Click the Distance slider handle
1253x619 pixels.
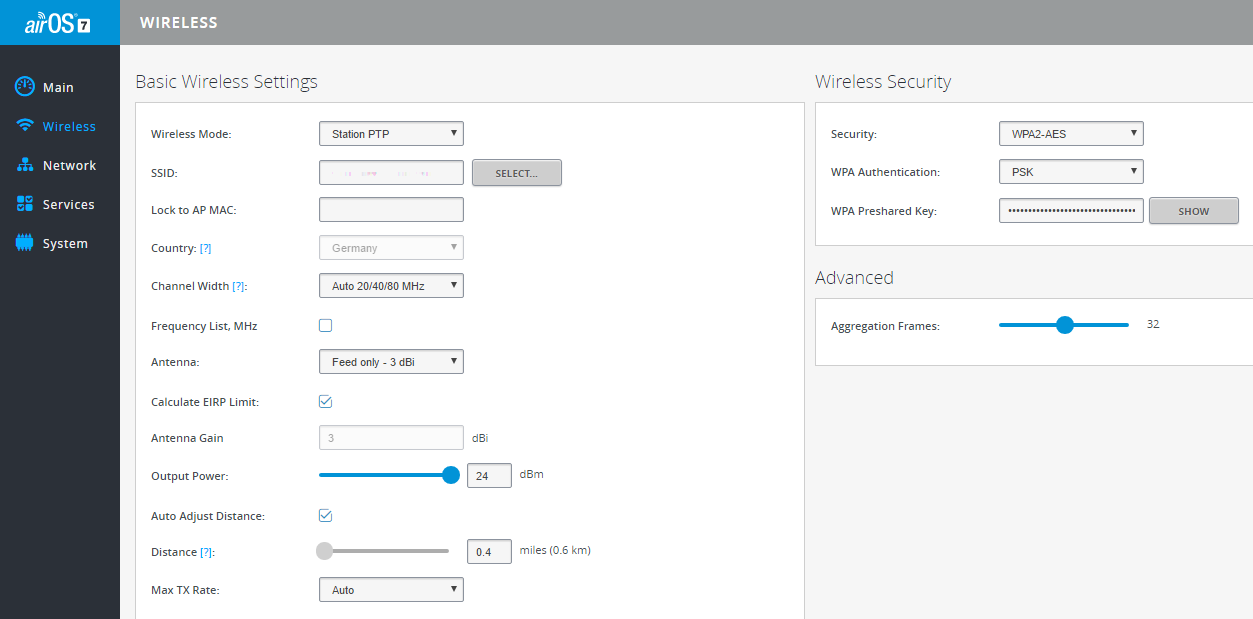(324, 550)
